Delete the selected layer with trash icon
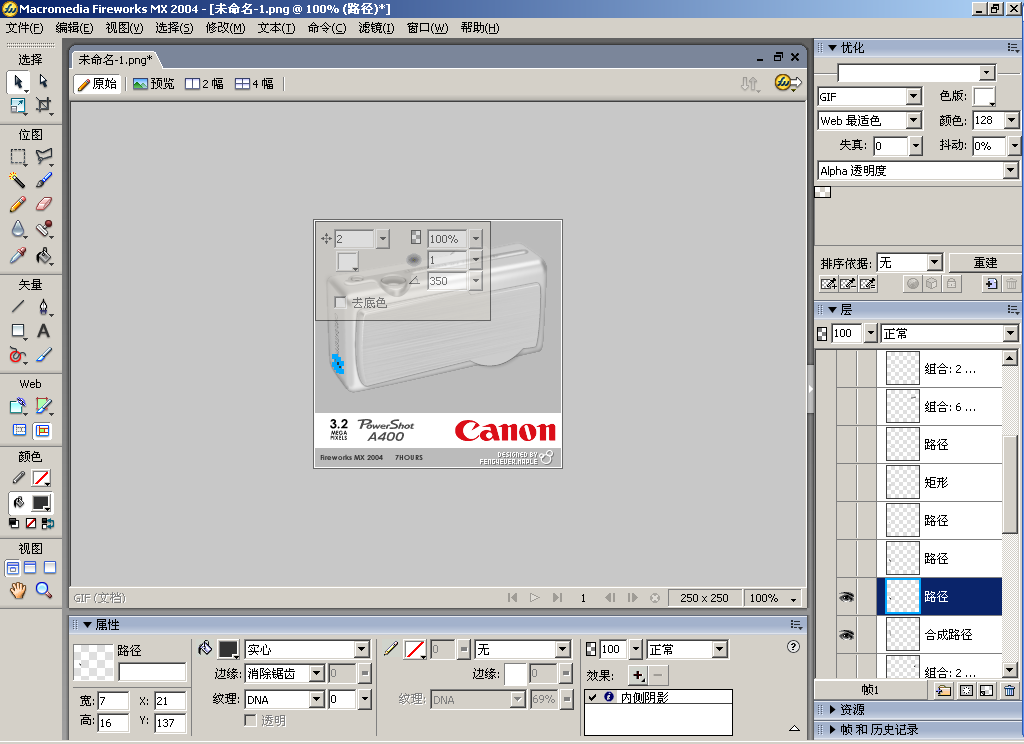The height and width of the screenshot is (744, 1024). 1010,690
